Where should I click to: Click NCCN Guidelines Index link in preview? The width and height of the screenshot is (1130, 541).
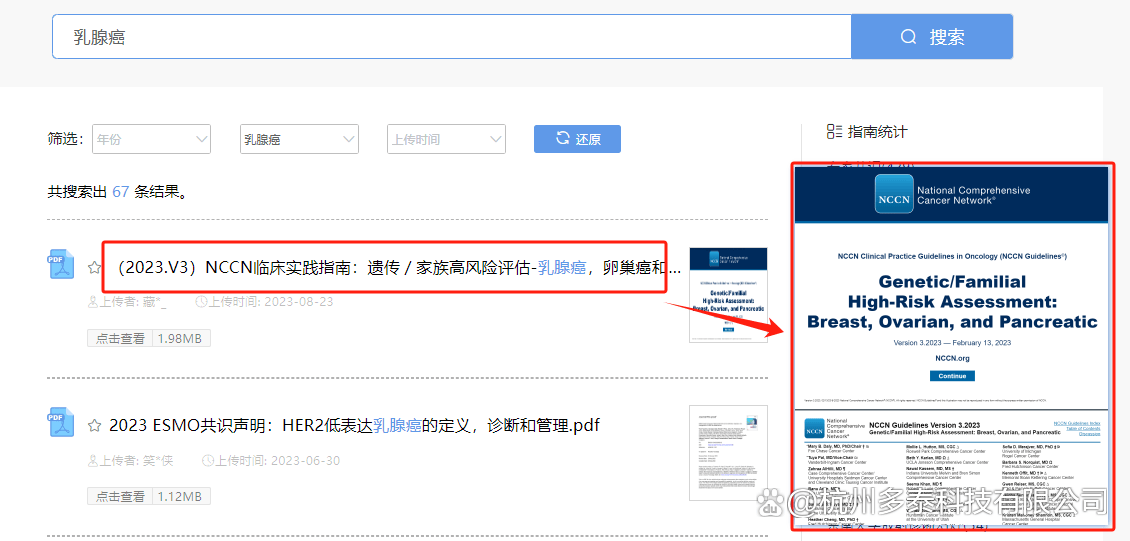(1077, 423)
